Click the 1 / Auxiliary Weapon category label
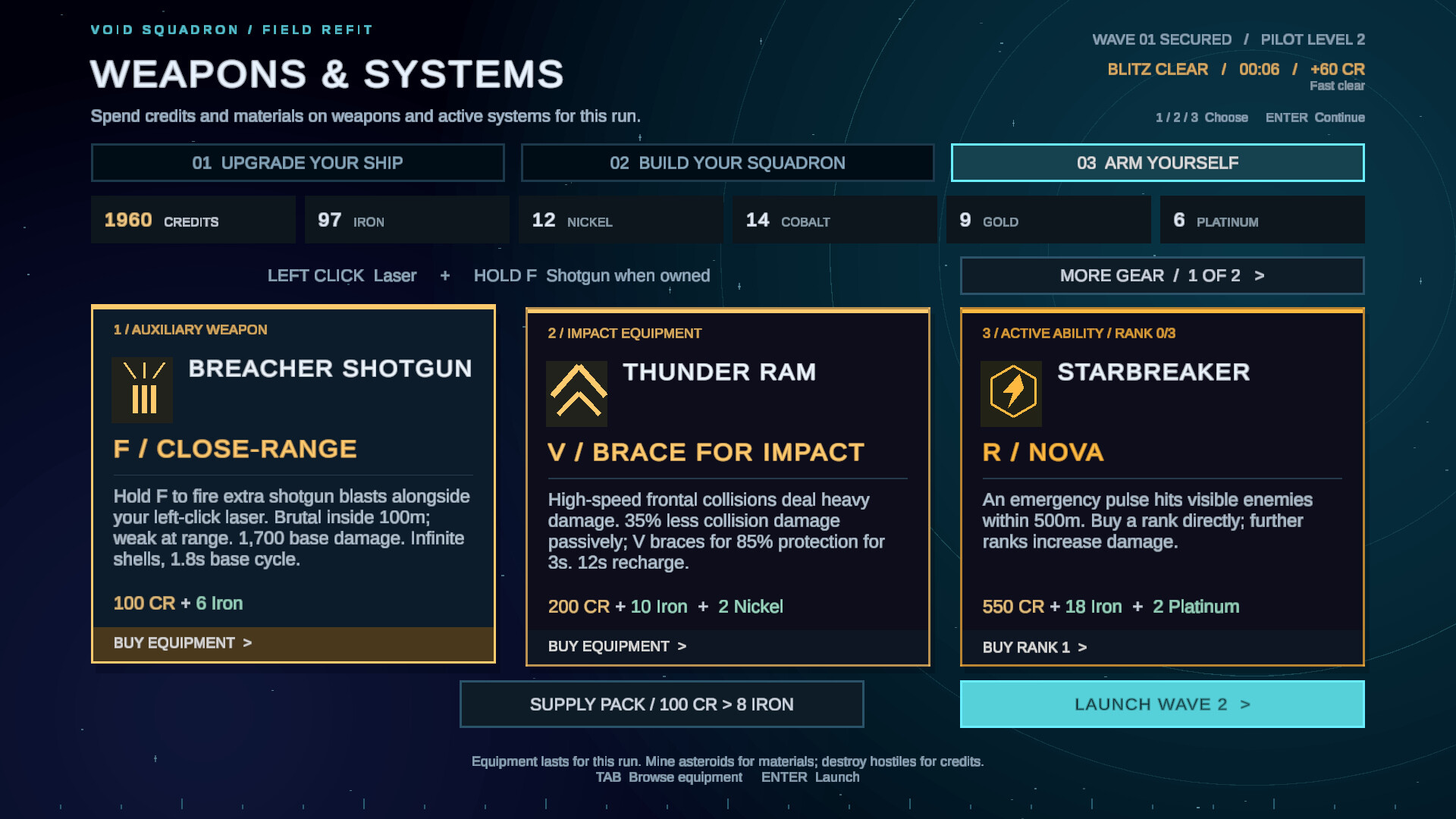 (x=190, y=330)
